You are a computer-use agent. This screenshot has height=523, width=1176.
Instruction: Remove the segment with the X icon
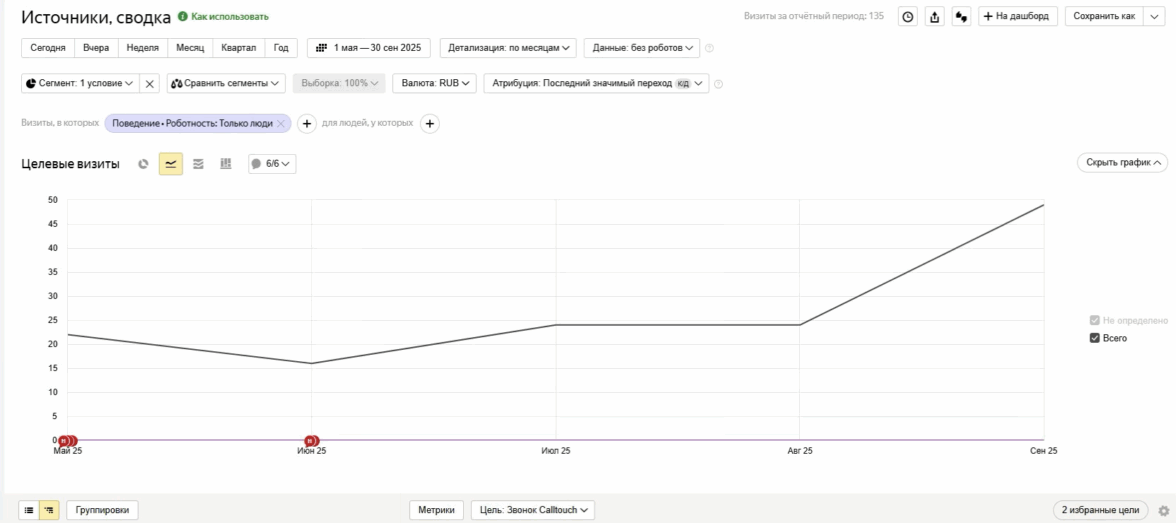(150, 84)
